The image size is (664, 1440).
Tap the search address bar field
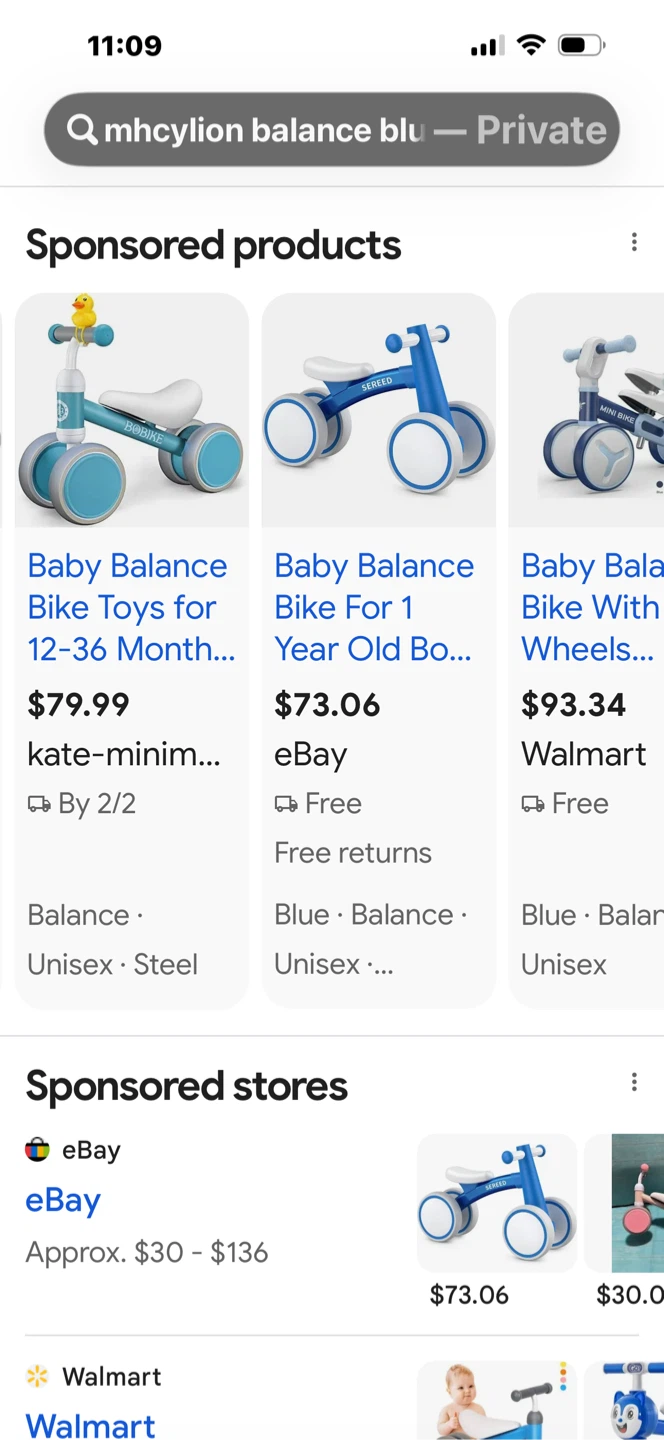332,130
